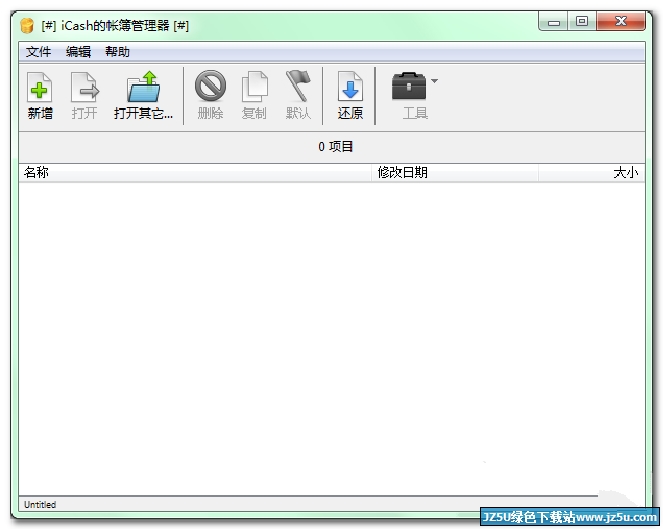Select the 打开其它... folder icon

(x=143, y=87)
